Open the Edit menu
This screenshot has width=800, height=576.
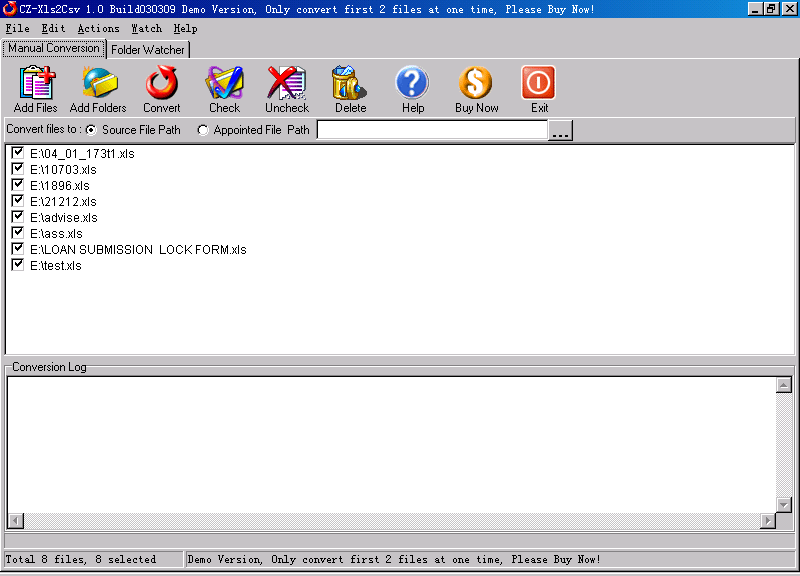tap(53, 29)
